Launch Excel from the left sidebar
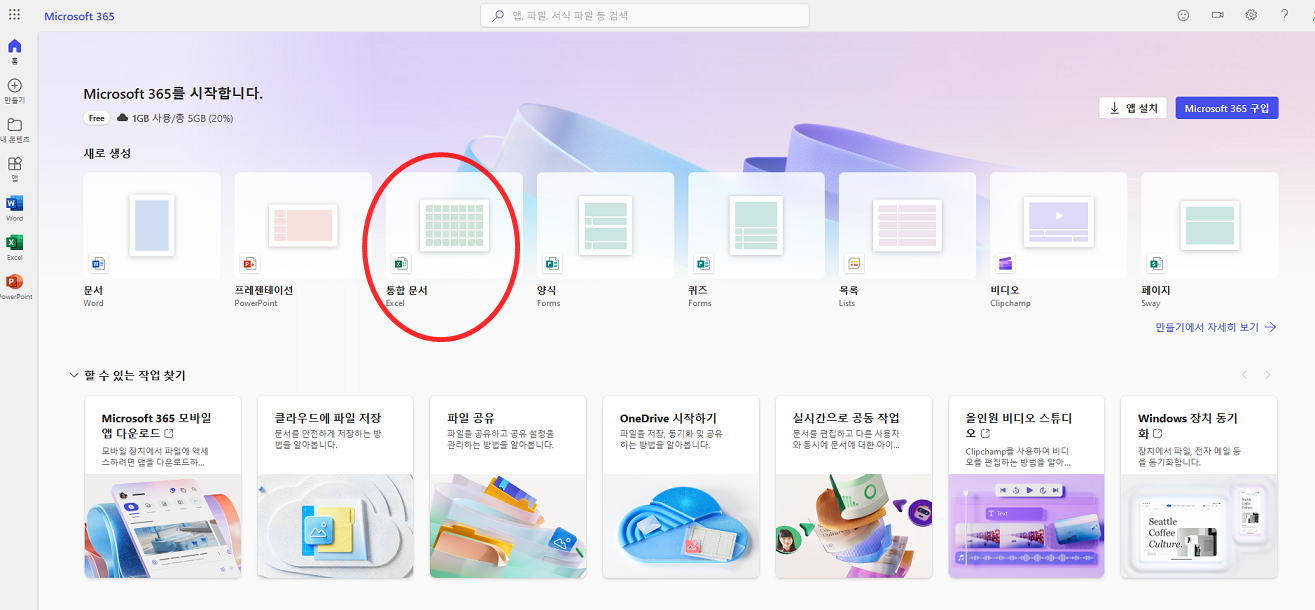1315x610 pixels. click(x=14, y=242)
